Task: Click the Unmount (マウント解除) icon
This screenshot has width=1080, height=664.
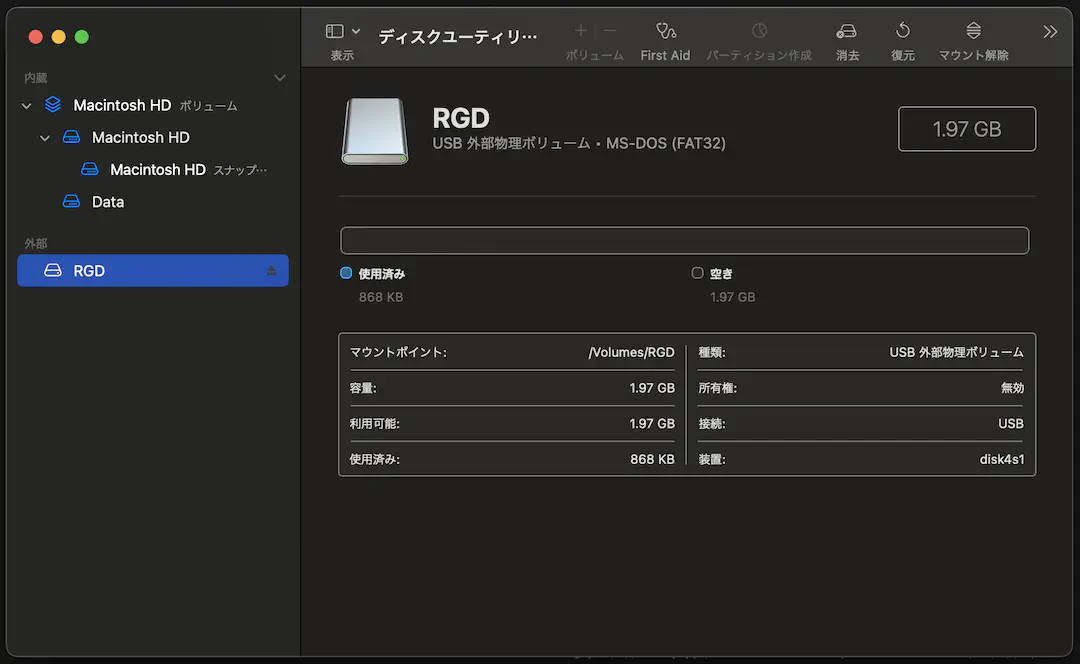Action: tap(973, 30)
